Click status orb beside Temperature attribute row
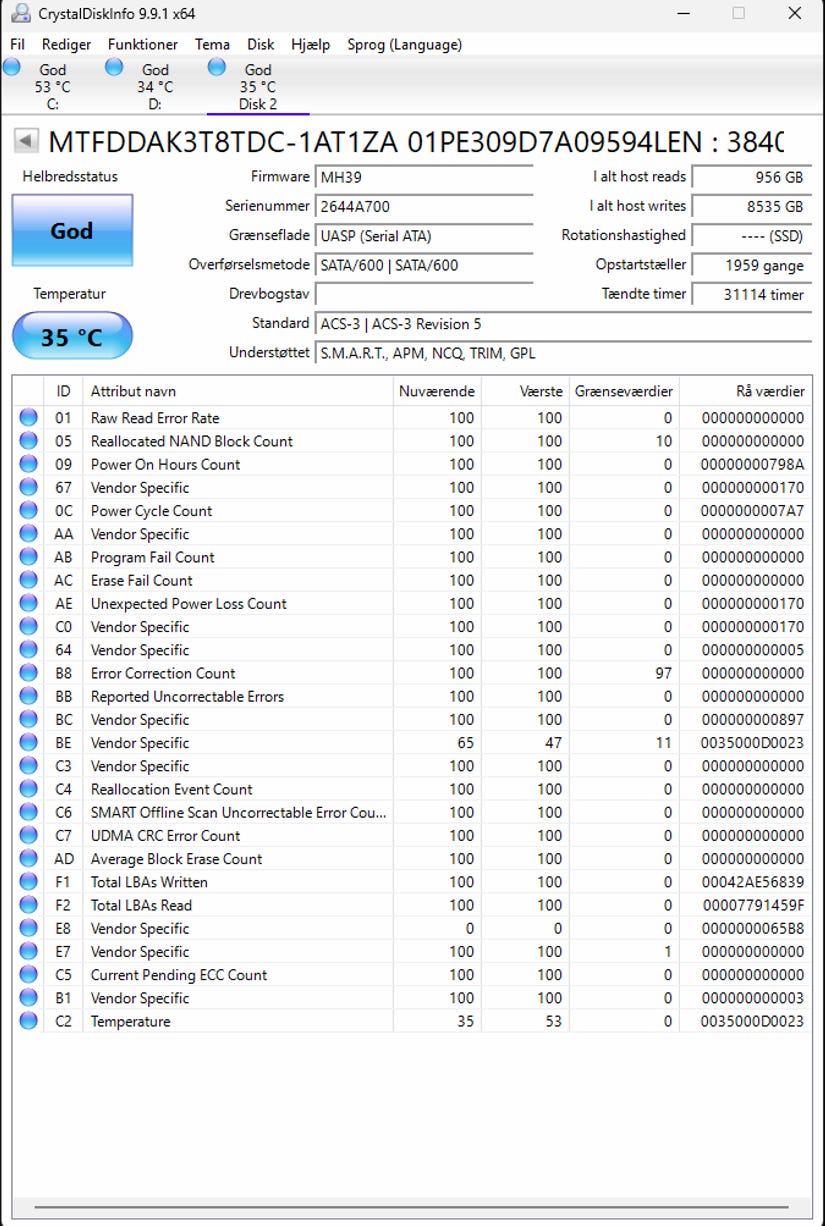The image size is (825, 1226). [28, 1021]
